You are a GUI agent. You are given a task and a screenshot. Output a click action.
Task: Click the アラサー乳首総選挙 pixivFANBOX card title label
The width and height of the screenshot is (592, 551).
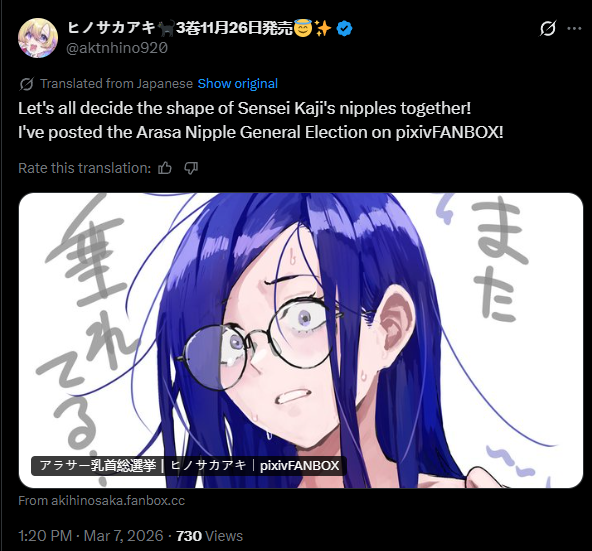click(x=189, y=466)
